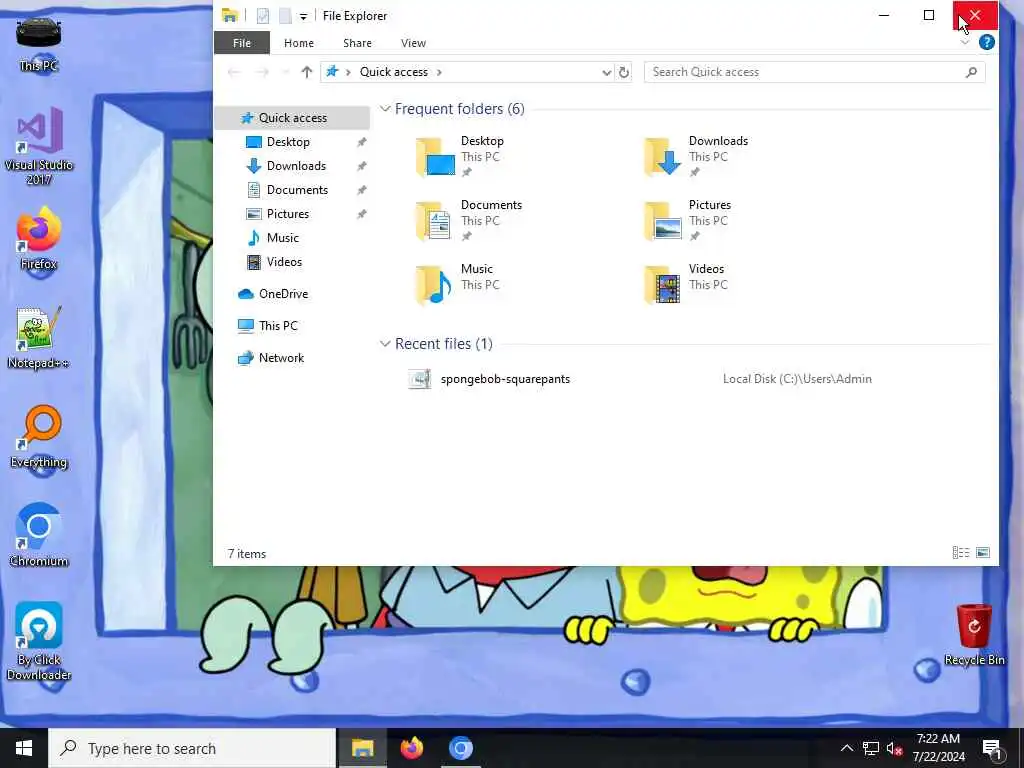Viewport: 1024px width, 768px height.
Task: Select the Documents frequent folder
Action: click(x=469, y=221)
